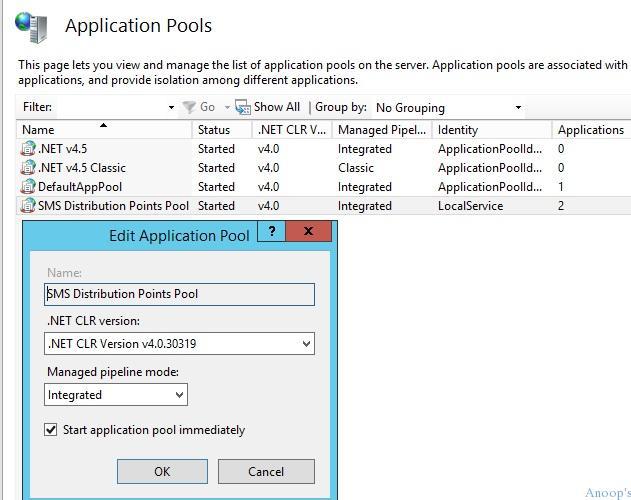Click the SMS Distribution Points Pool icon
Image resolution: width=631 pixels, height=500 pixels.
coord(28,205)
